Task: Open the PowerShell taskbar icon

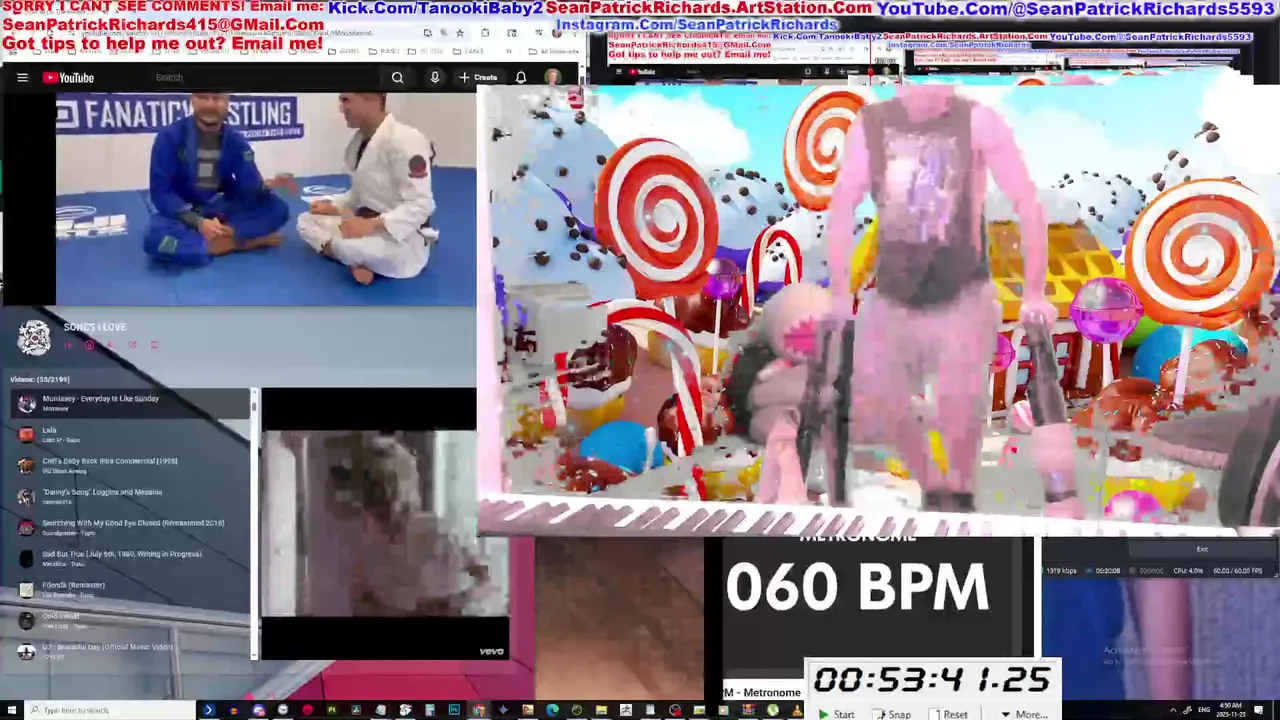Action: (x=208, y=710)
